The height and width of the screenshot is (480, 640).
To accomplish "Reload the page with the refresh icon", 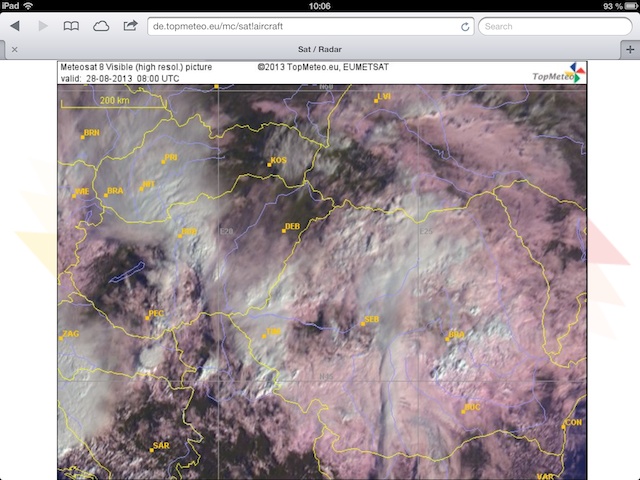I will (465, 27).
